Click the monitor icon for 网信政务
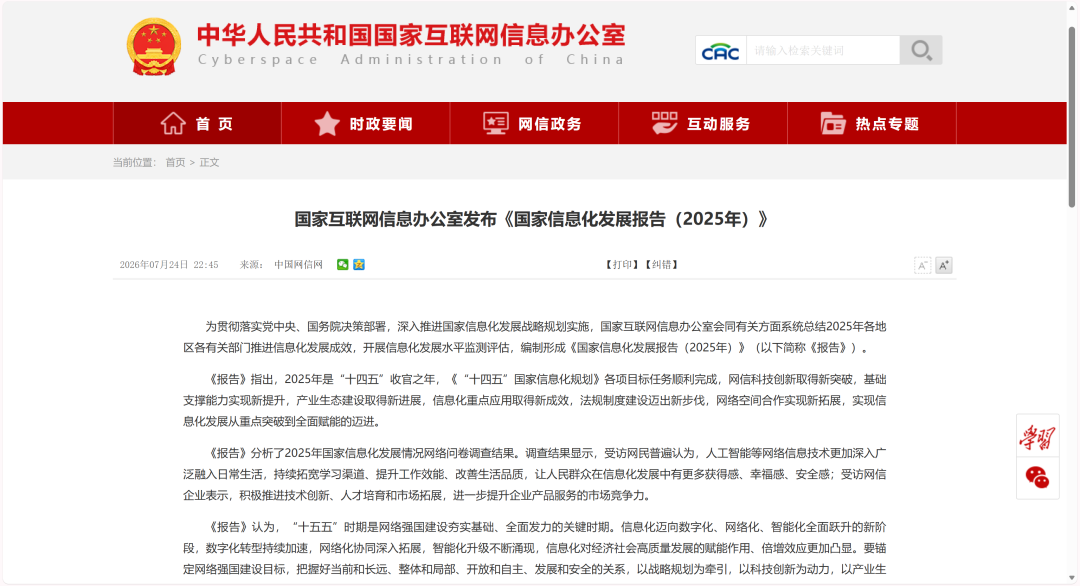 coord(495,123)
